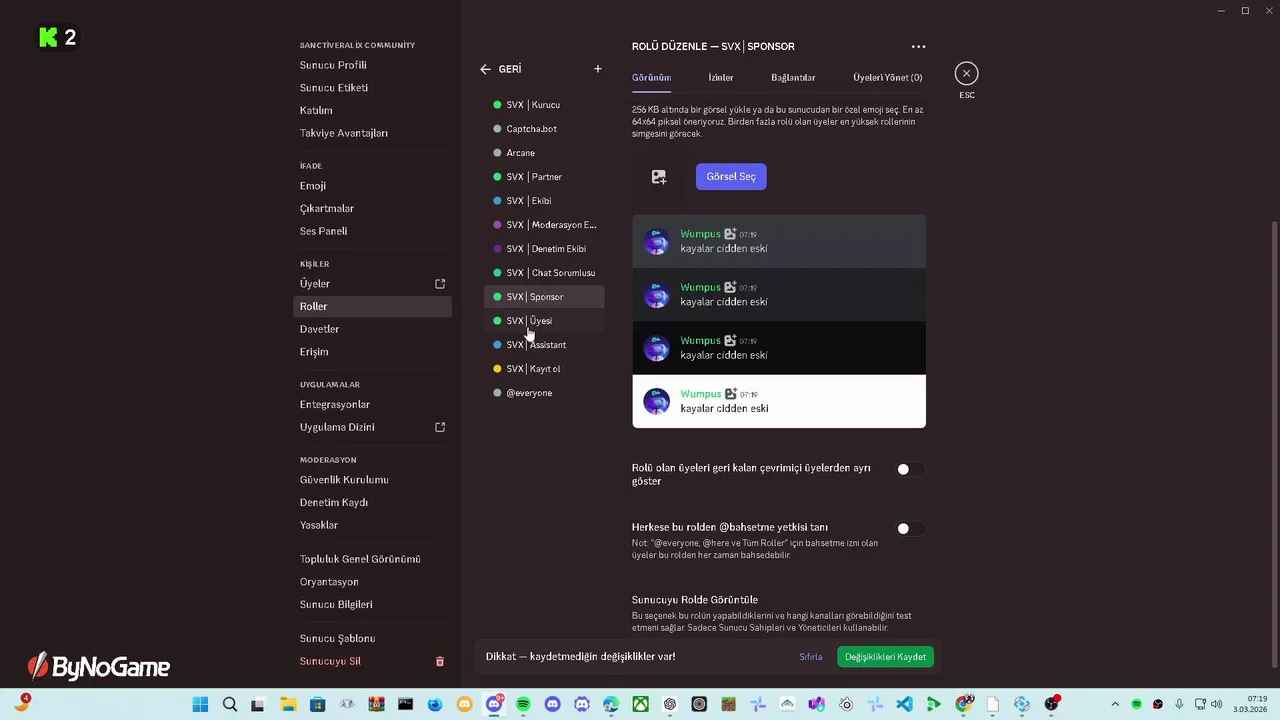Open Minecraft icon in the taskbar
Image resolution: width=1280 pixels, height=720 pixels.
click(x=728, y=704)
